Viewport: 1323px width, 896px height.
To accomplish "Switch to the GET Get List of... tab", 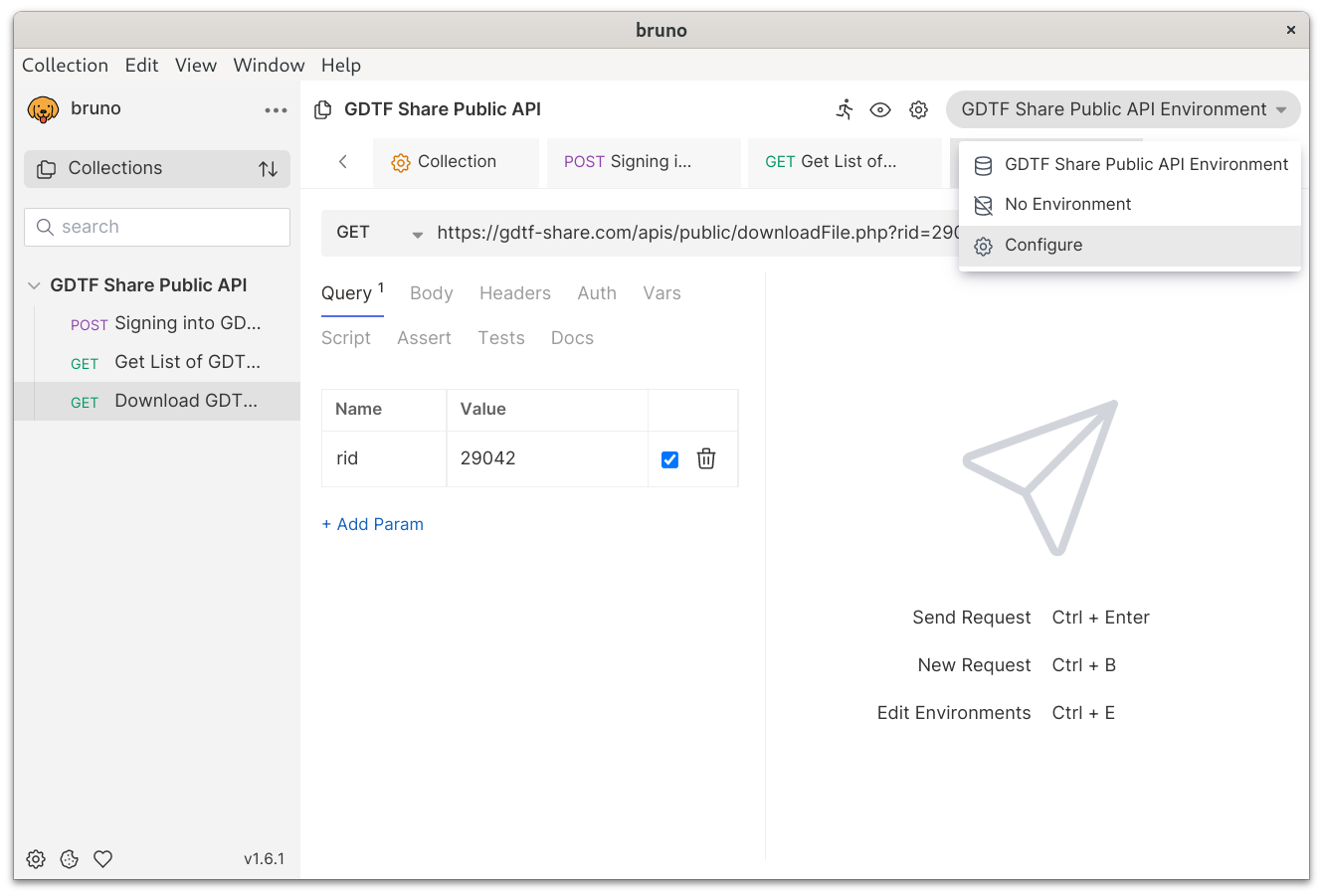I will pos(845,162).
